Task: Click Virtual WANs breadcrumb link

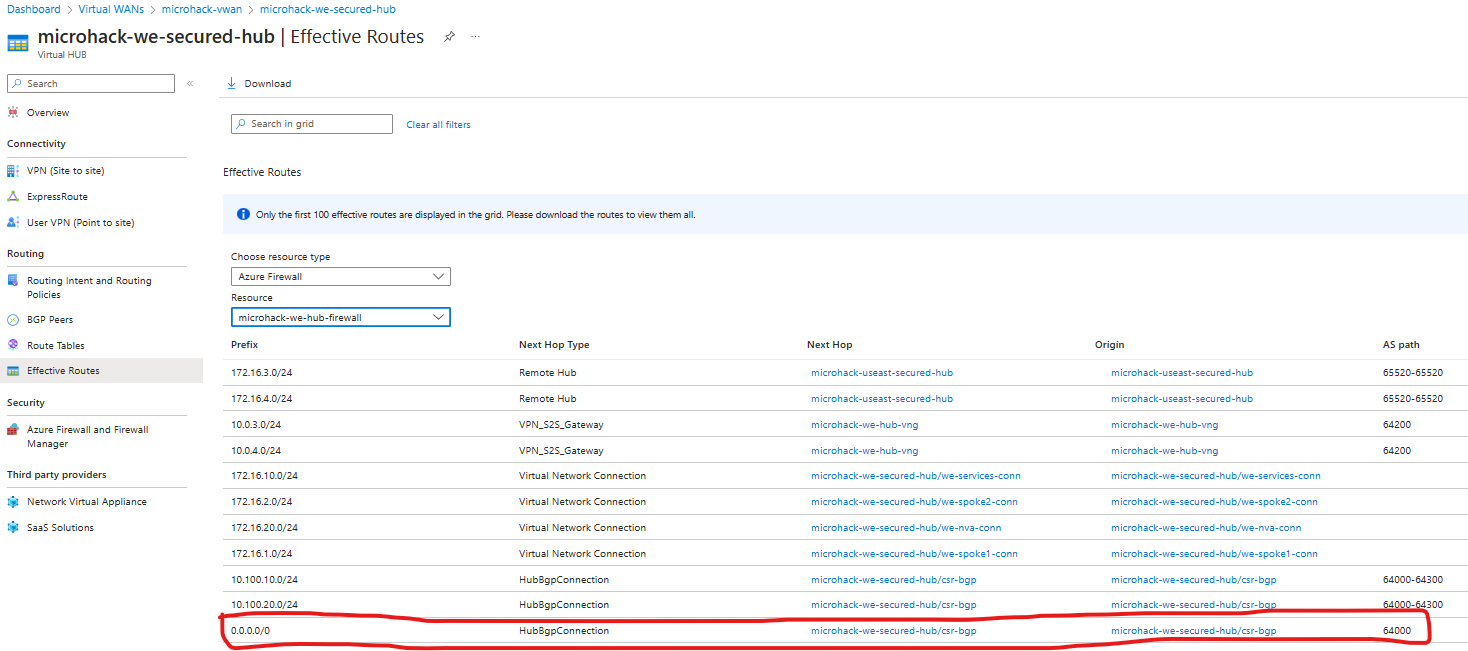Action: (110, 9)
